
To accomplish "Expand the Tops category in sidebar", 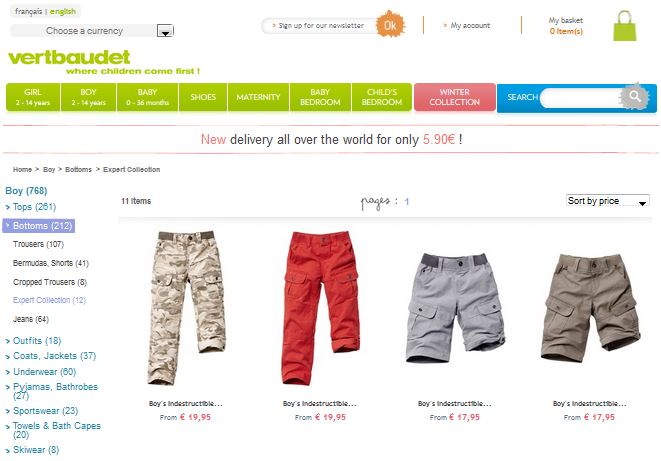I will click(34, 207).
